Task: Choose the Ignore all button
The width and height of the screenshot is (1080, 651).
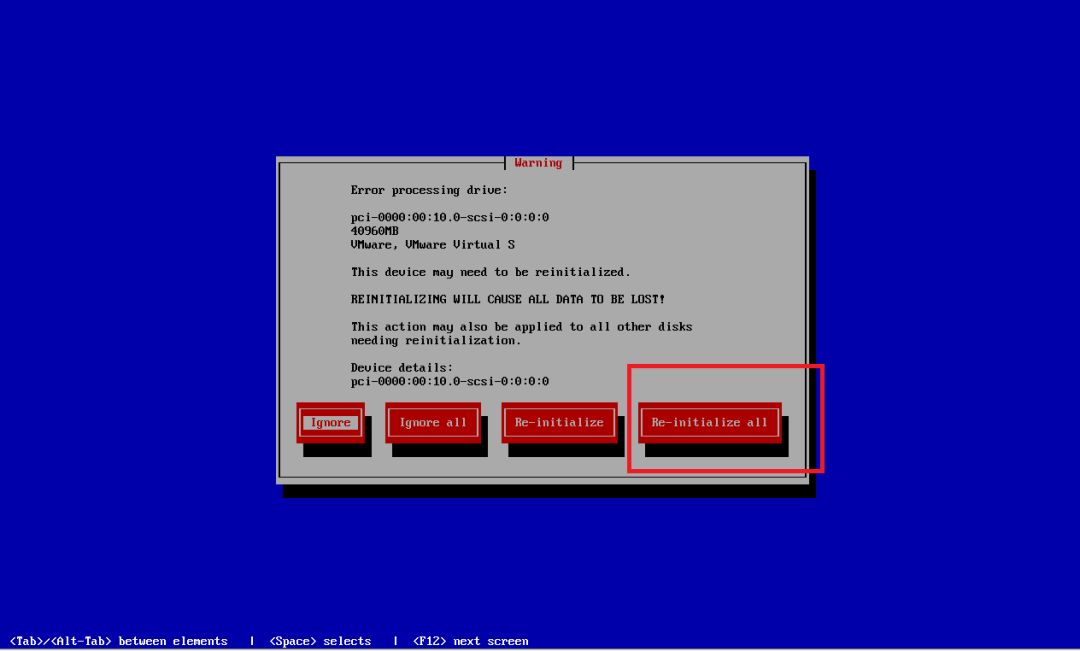Action: point(433,422)
